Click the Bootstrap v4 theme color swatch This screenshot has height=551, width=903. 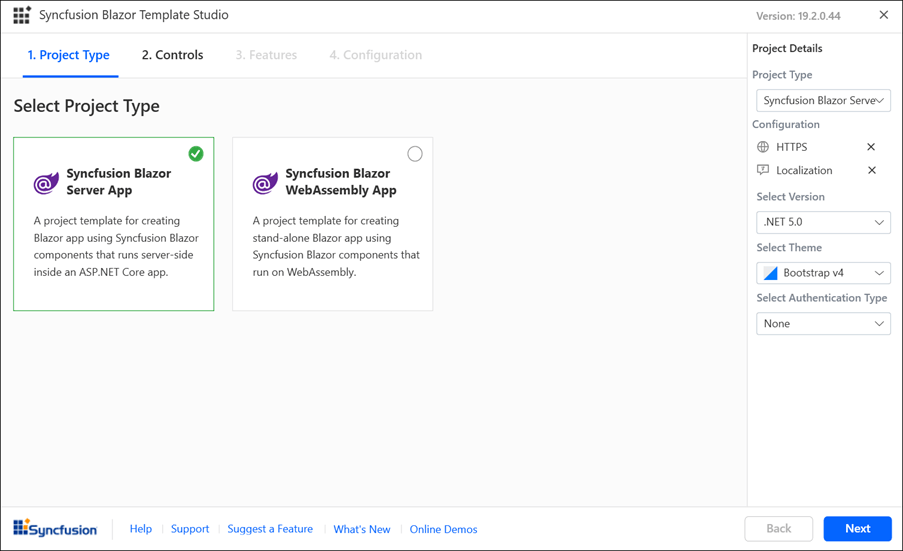coord(771,273)
